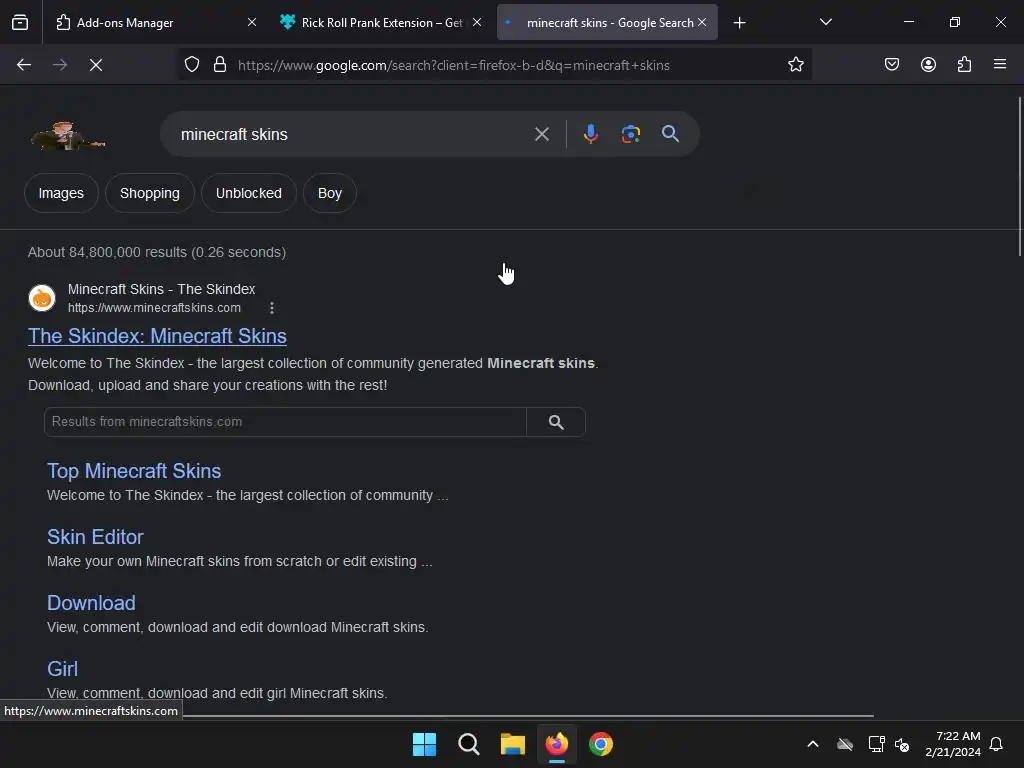Image resolution: width=1024 pixels, height=768 pixels.
Task: Stop loading the page
Action: click(96, 65)
